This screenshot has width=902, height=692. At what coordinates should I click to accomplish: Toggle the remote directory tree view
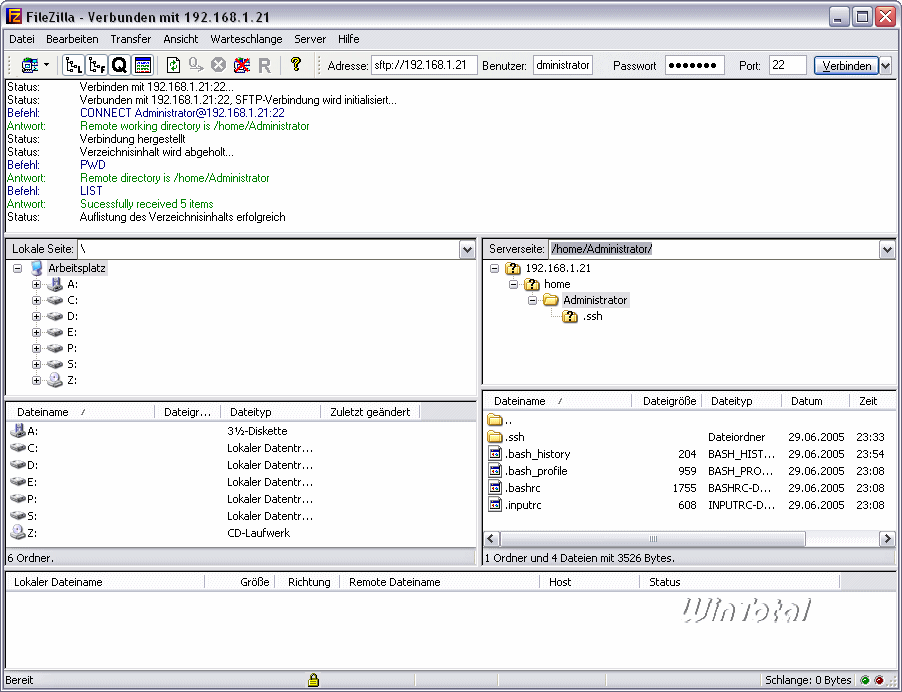[97, 65]
